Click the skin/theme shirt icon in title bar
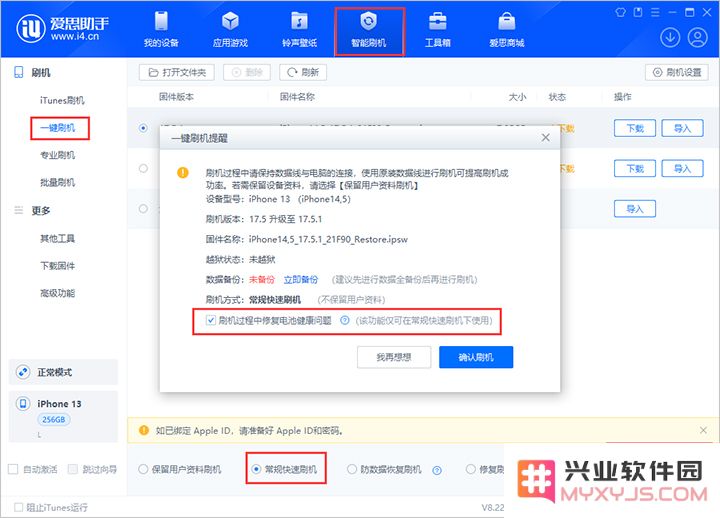 620,12
